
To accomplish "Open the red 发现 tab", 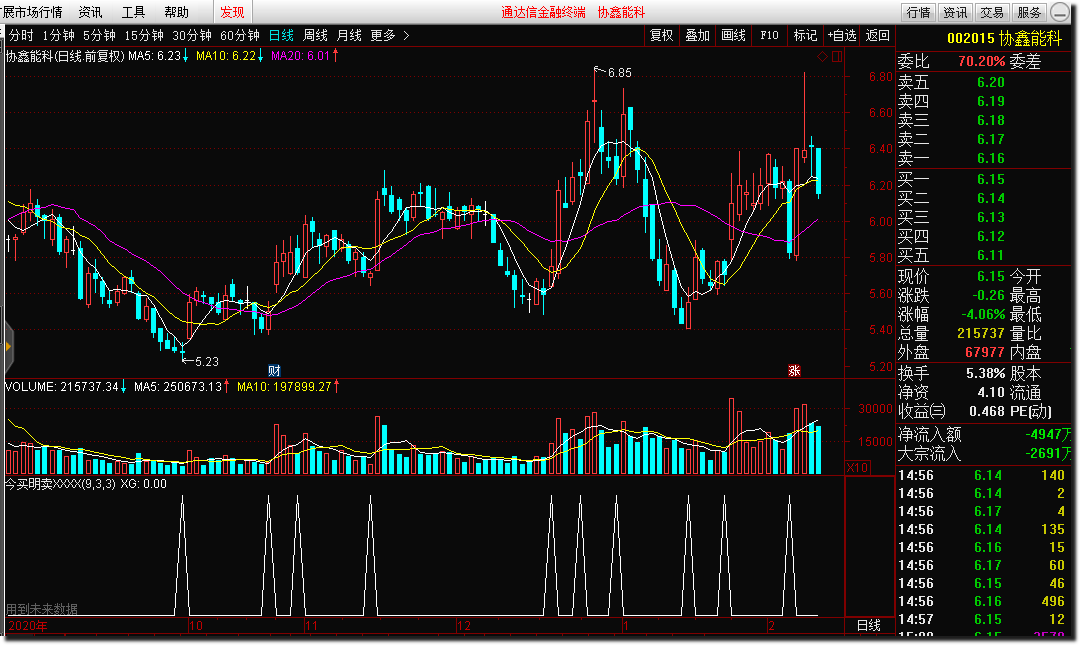I will [x=232, y=12].
